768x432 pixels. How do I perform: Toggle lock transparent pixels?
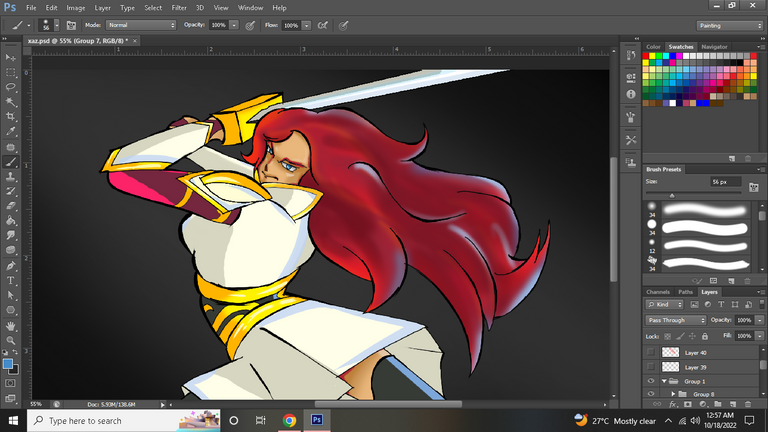tap(667, 336)
